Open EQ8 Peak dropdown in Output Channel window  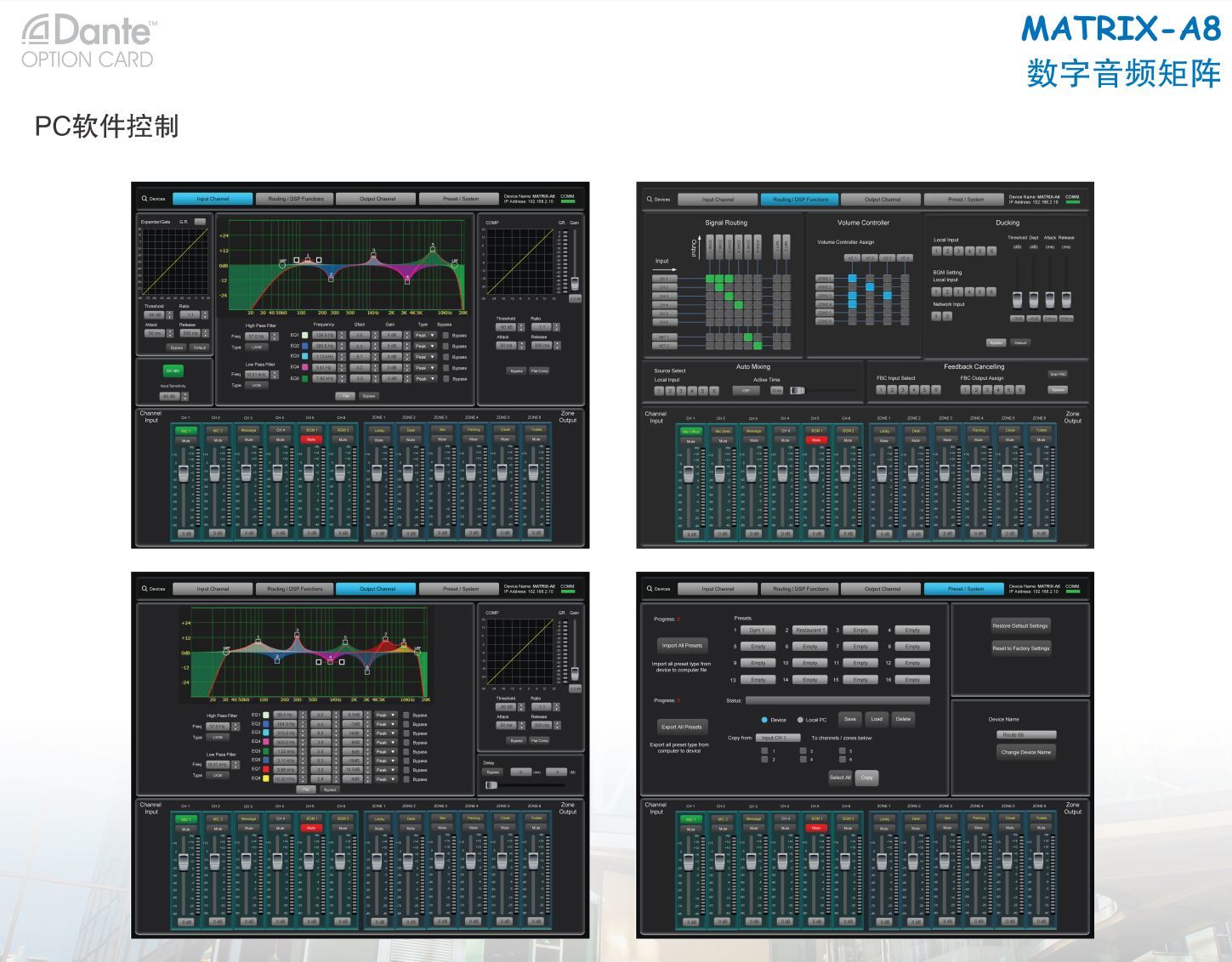click(x=386, y=779)
